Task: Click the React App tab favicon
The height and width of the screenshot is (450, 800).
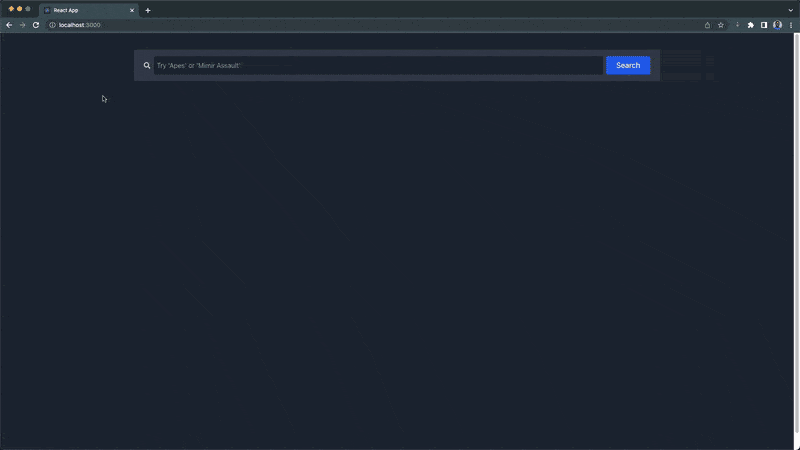Action: click(47, 10)
